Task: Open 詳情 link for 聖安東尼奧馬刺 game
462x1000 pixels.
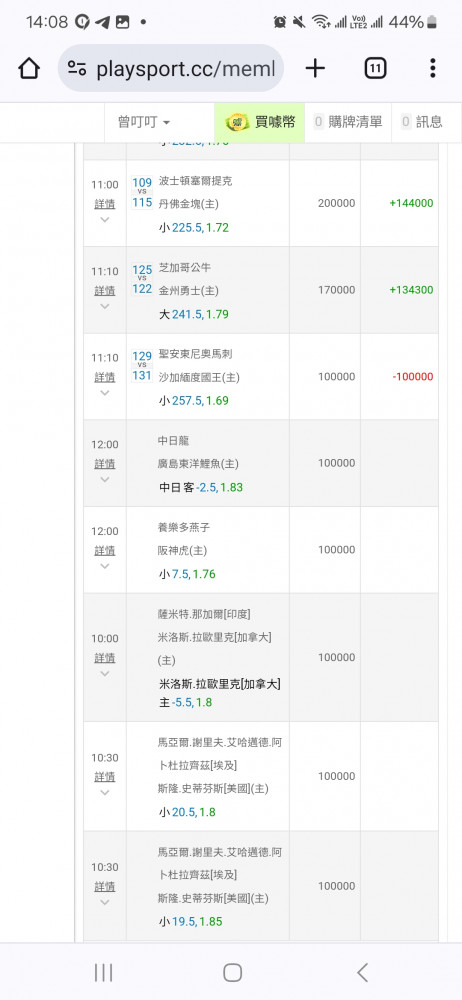Action: [x=105, y=377]
